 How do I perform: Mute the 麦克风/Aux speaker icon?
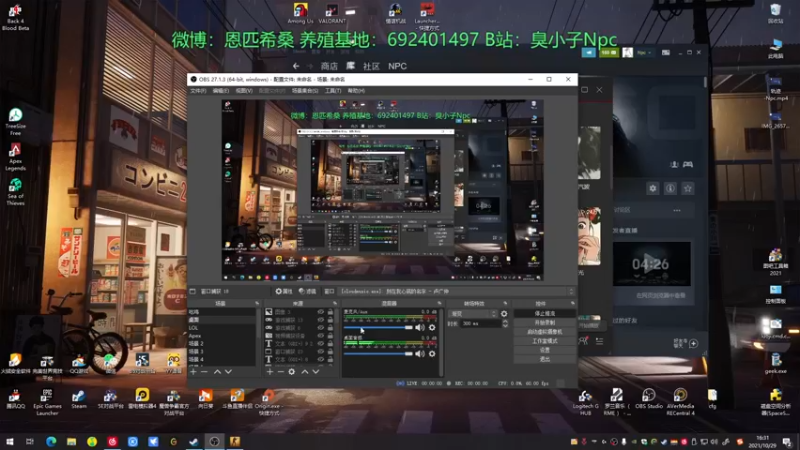(x=420, y=328)
